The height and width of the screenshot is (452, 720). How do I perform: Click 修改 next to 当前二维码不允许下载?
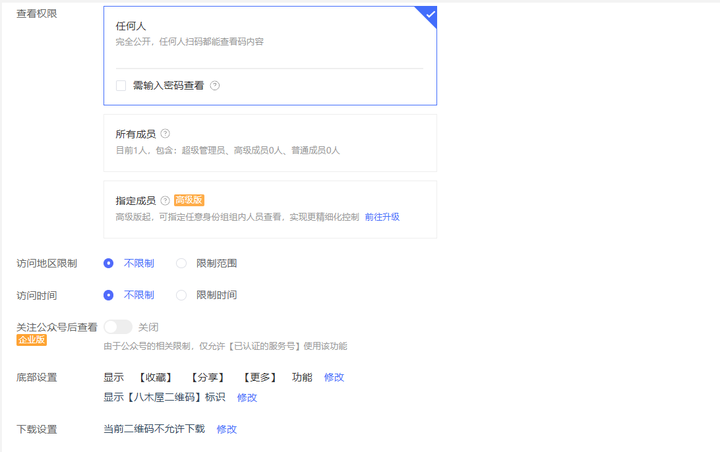tap(227, 429)
